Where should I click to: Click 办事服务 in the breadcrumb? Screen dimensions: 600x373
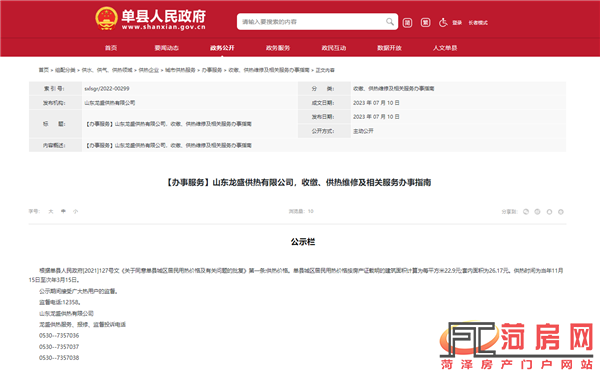[x=212, y=70]
